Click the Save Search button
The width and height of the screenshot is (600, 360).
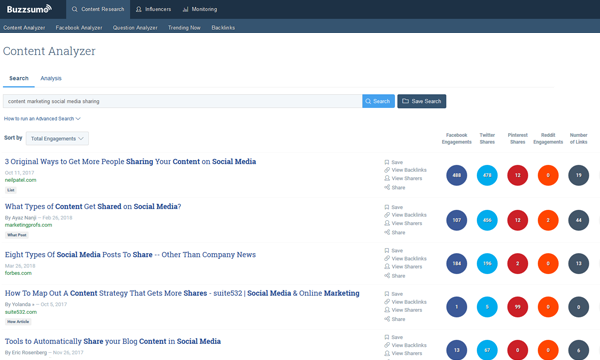click(x=422, y=101)
